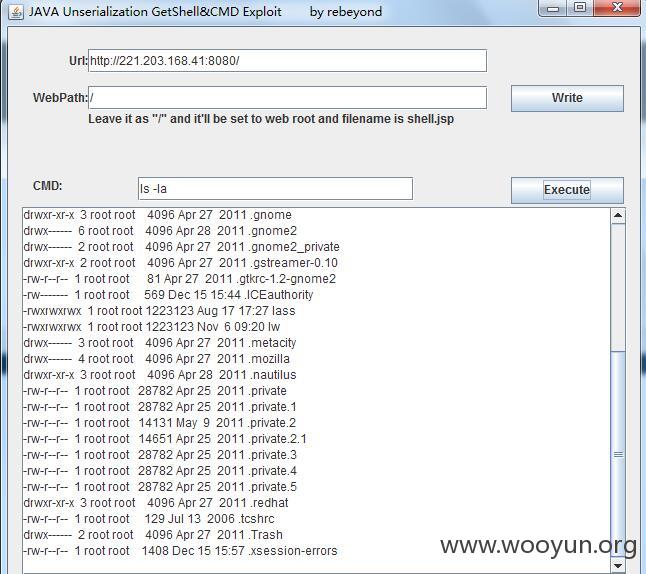This screenshot has height=574, width=646.
Task: Select the .private.4 output line
Action: pyautogui.click(x=160, y=471)
